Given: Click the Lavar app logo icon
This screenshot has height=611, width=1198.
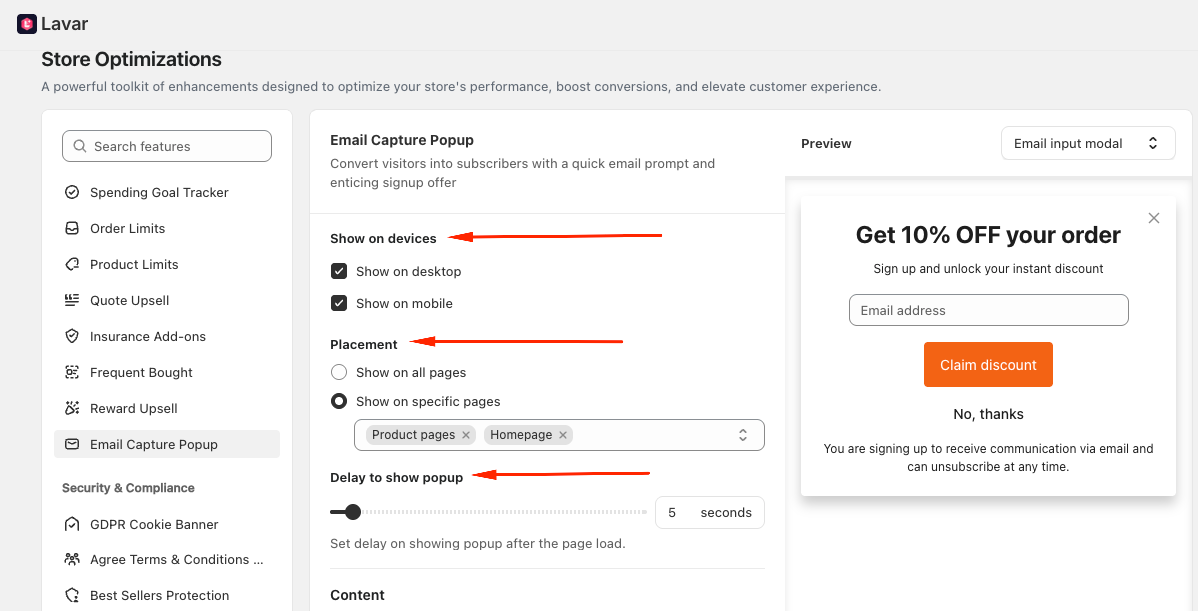Looking at the screenshot, I should click(x=27, y=24).
